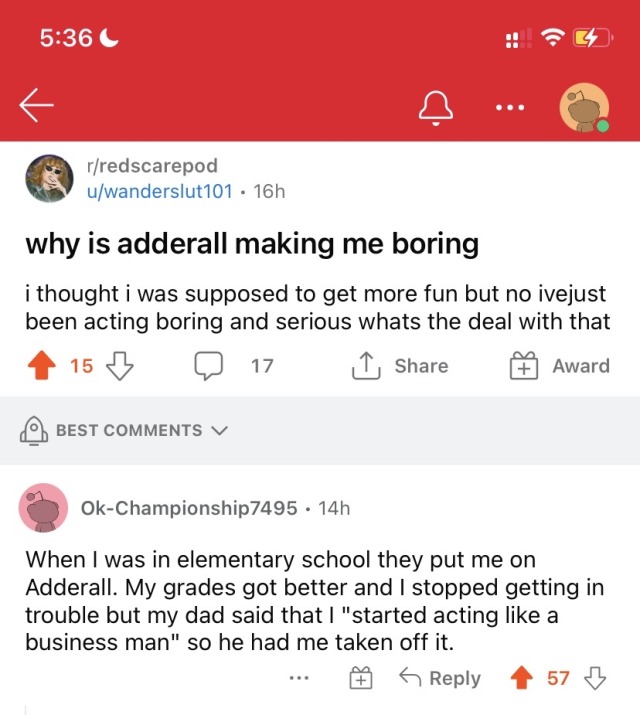This screenshot has width=640, height=715.
Task: Tap the commenter's pink avatar
Action: coord(43,508)
